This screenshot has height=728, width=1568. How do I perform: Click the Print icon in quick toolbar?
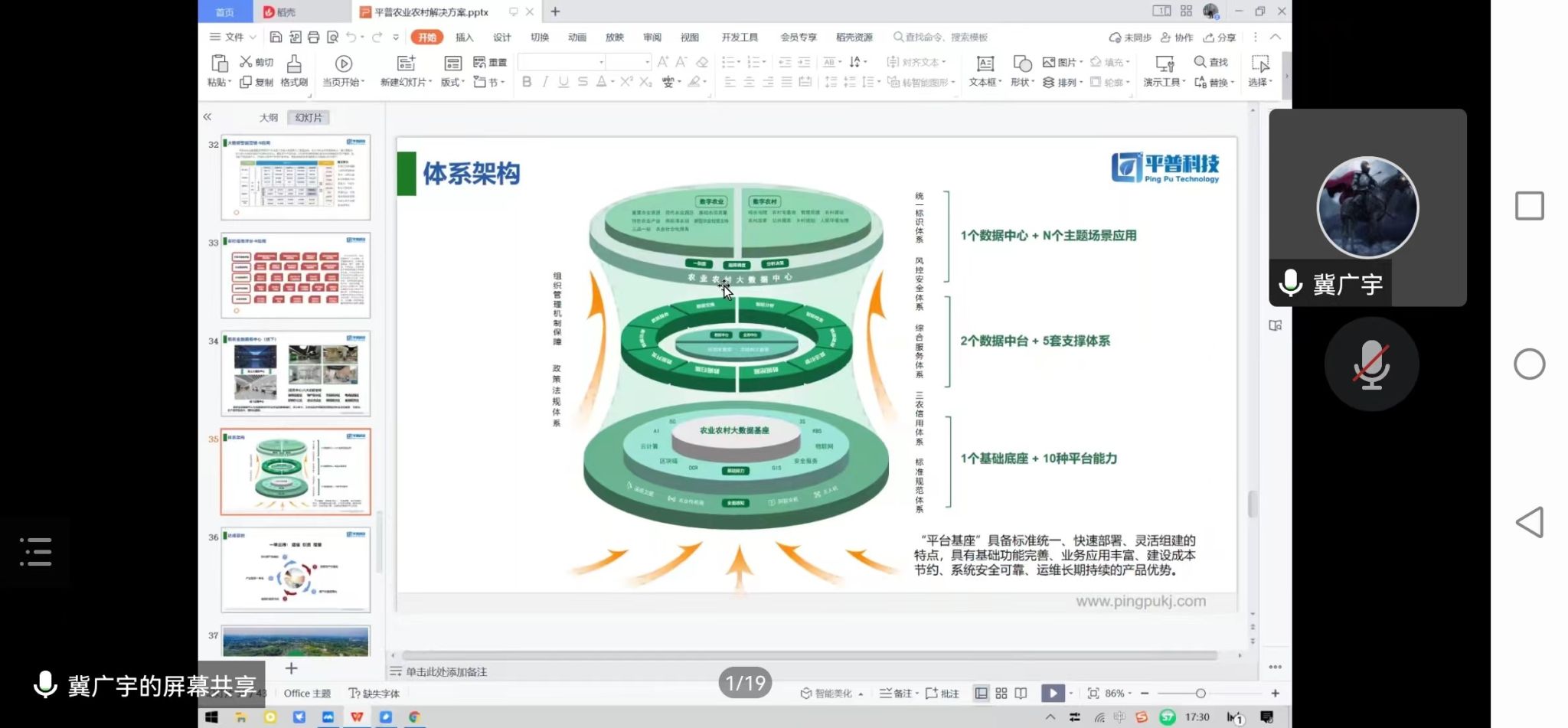314,37
